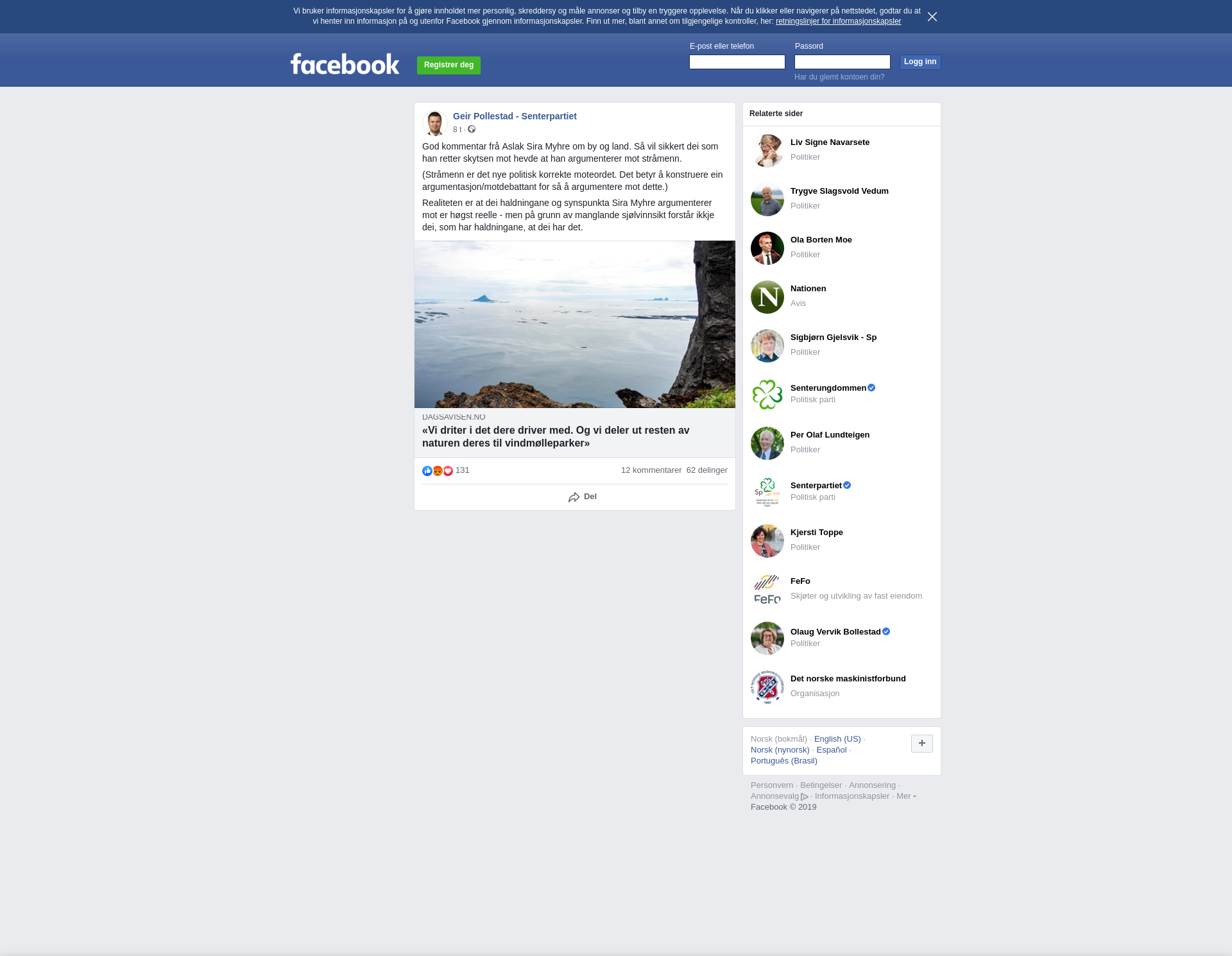Open Annonsevalg footer link
Image resolution: width=1232 pixels, height=956 pixels.
click(774, 796)
